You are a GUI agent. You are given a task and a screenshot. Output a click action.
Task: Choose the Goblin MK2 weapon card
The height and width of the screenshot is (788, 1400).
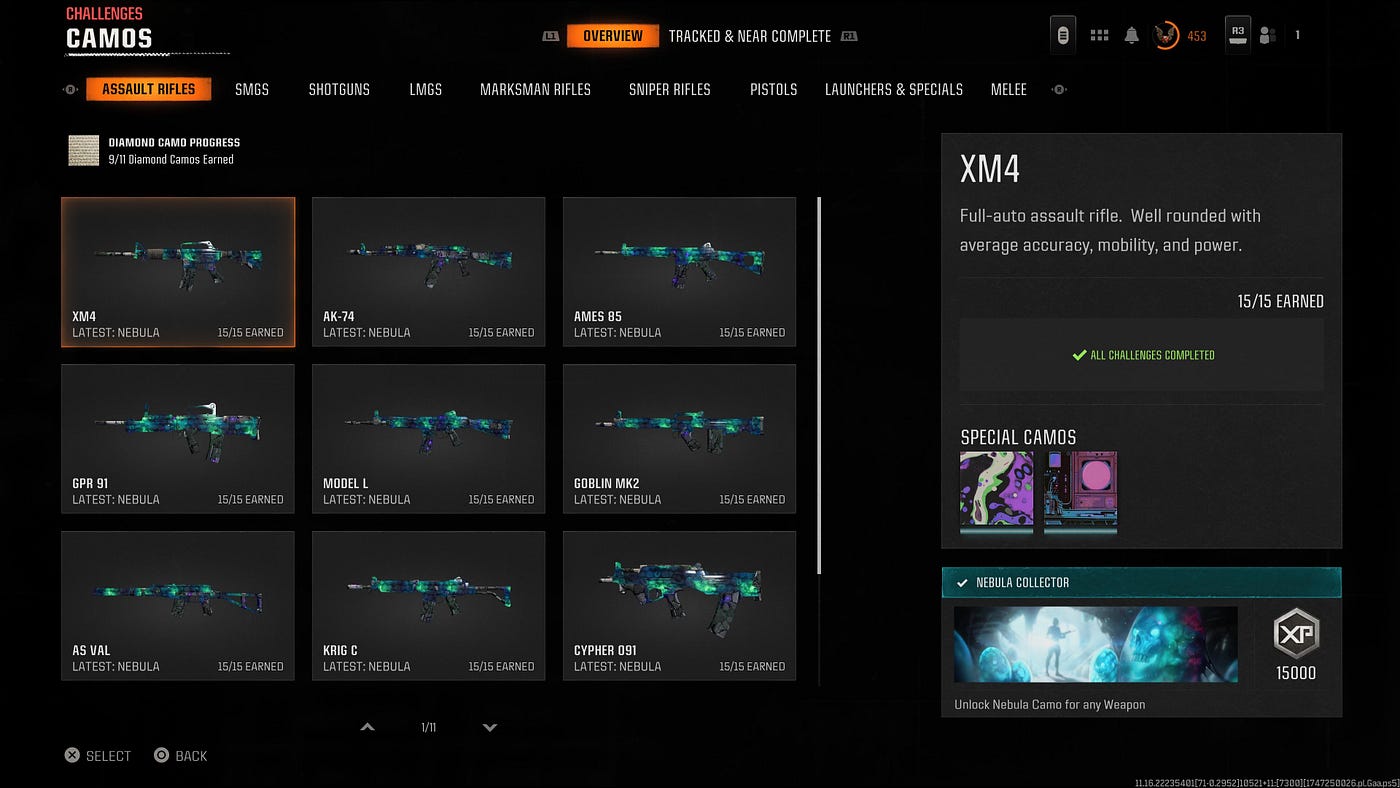point(680,439)
